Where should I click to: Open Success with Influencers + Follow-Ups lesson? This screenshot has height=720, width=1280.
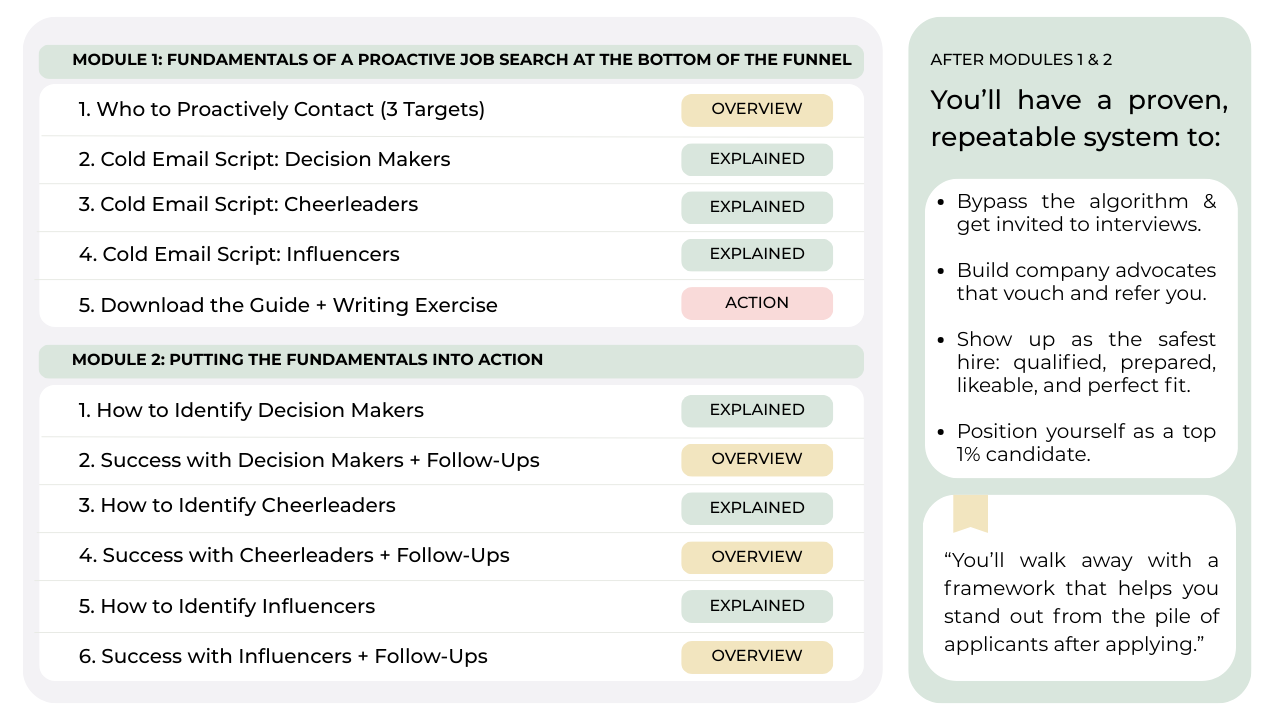(283, 656)
